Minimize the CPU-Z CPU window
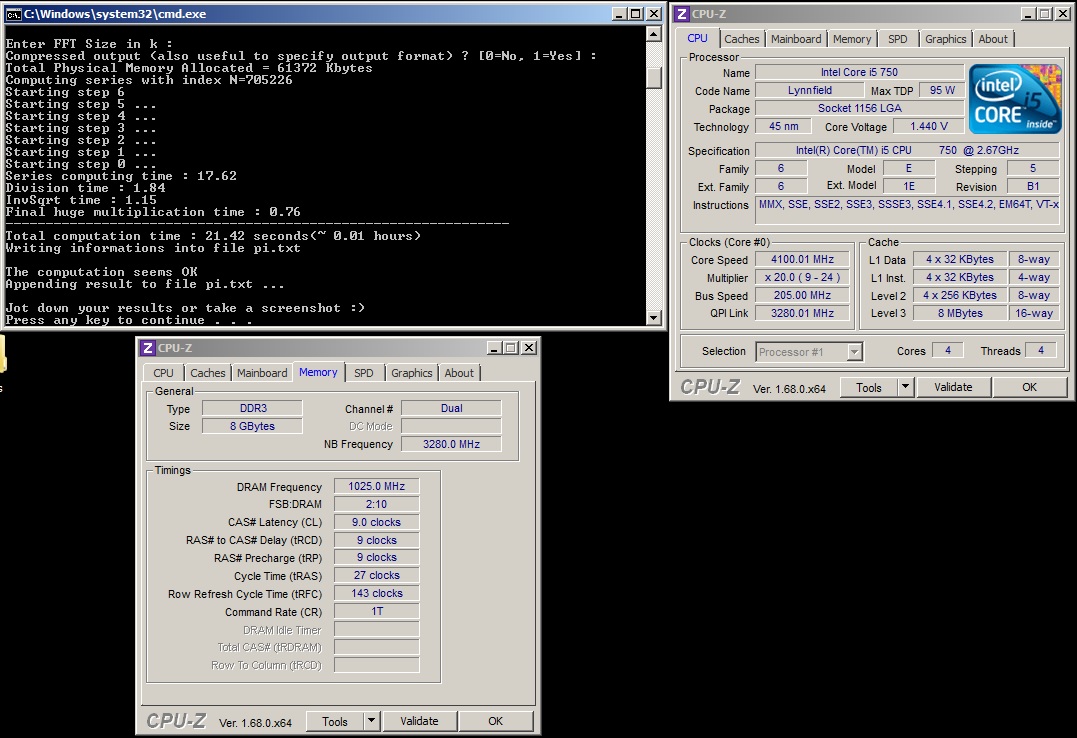This screenshot has width=1077, height=738. tap(1028, 14)
